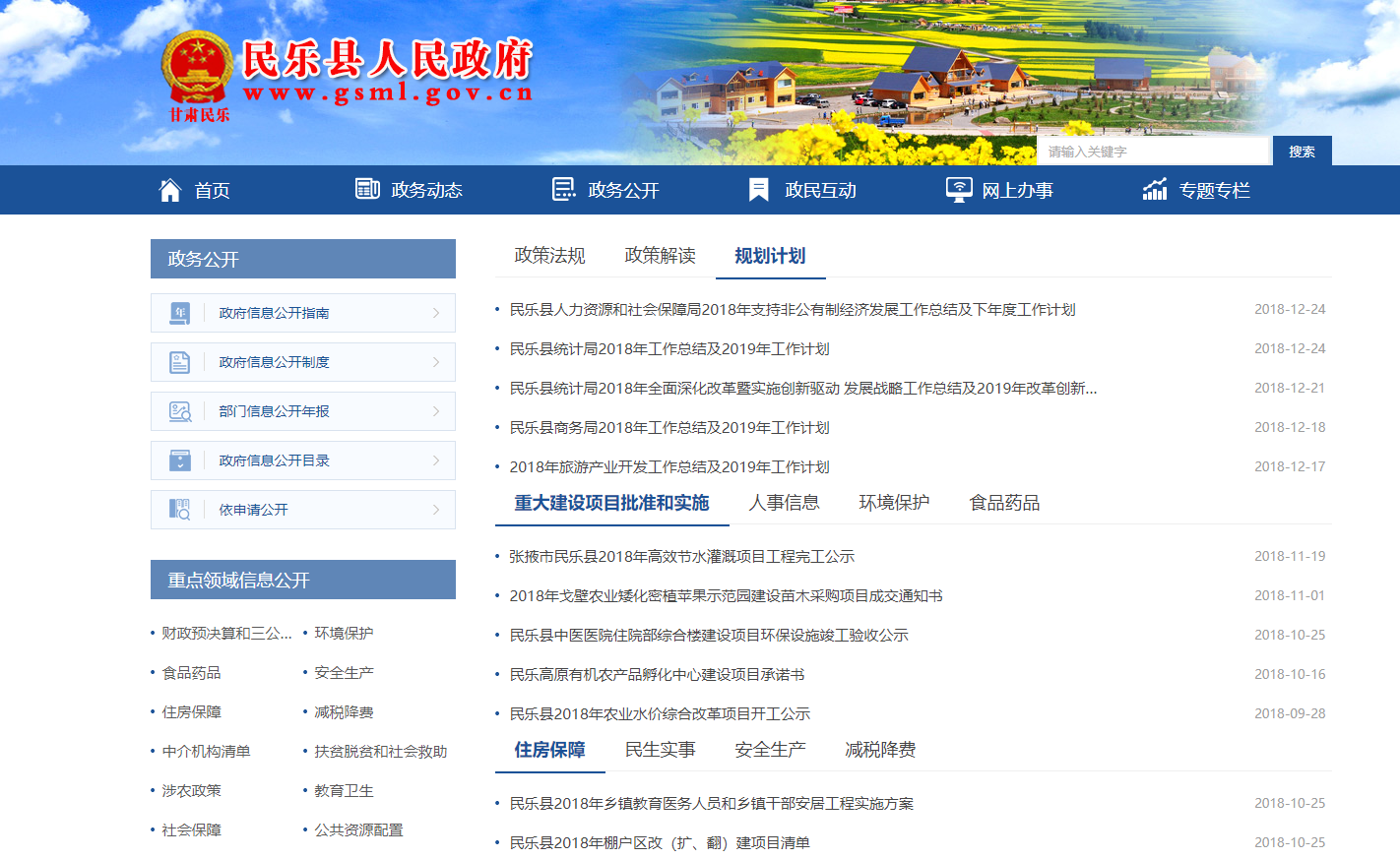Open 依申请公开 sidebar link
1400x859 pixels.
tap(253, 510)
